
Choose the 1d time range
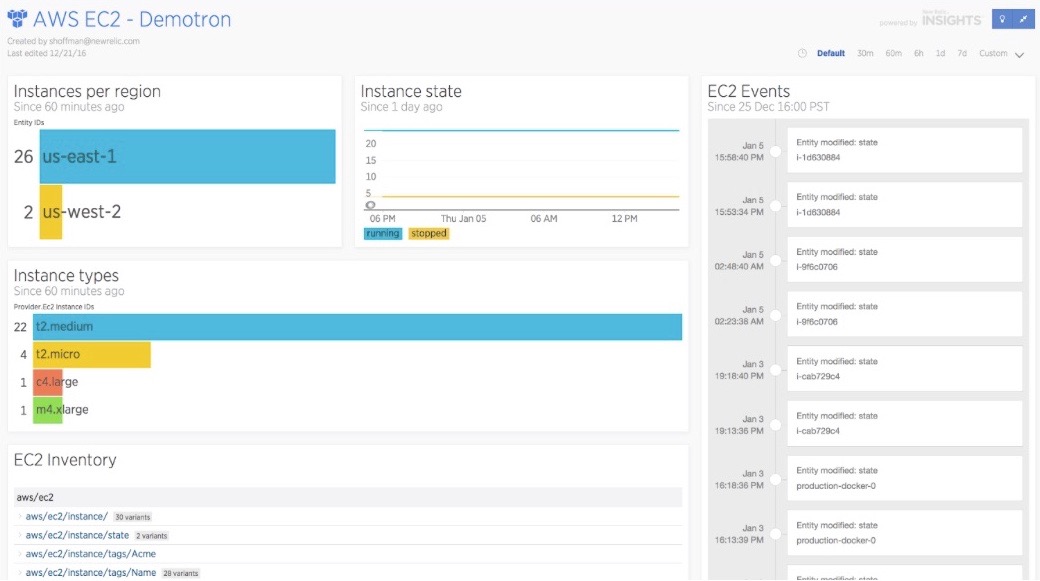(x=940, y=53)
